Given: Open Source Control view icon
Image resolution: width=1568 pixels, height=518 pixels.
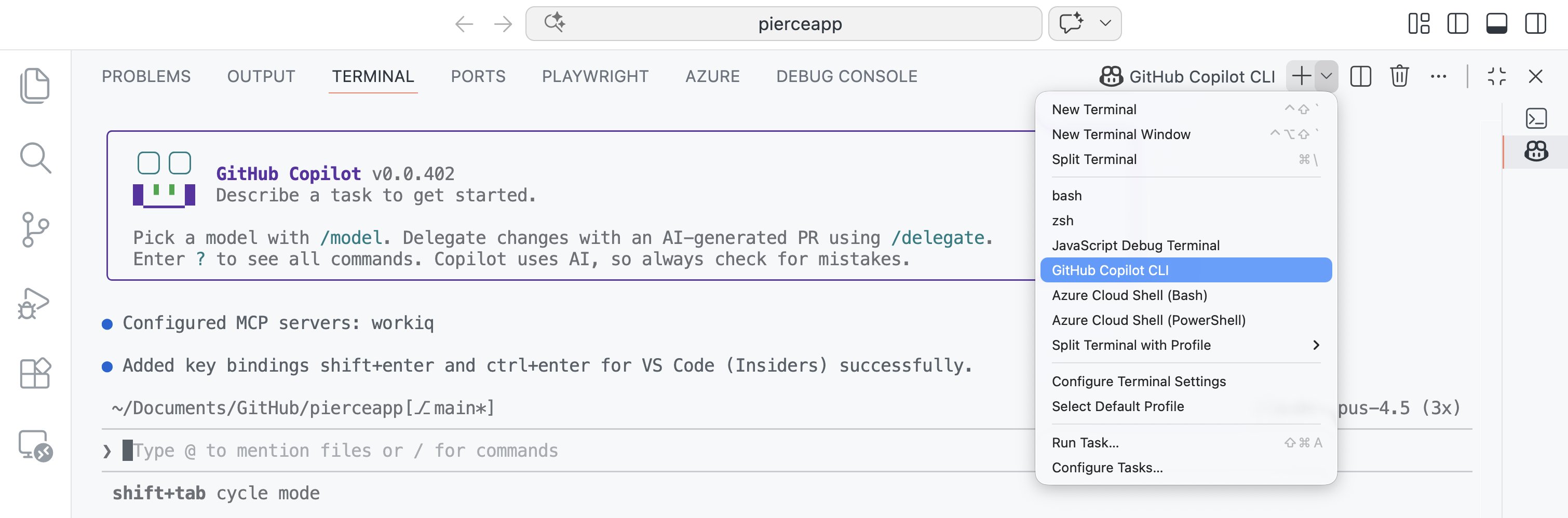Looking at the screenshot, I should (x=35, y=229).
